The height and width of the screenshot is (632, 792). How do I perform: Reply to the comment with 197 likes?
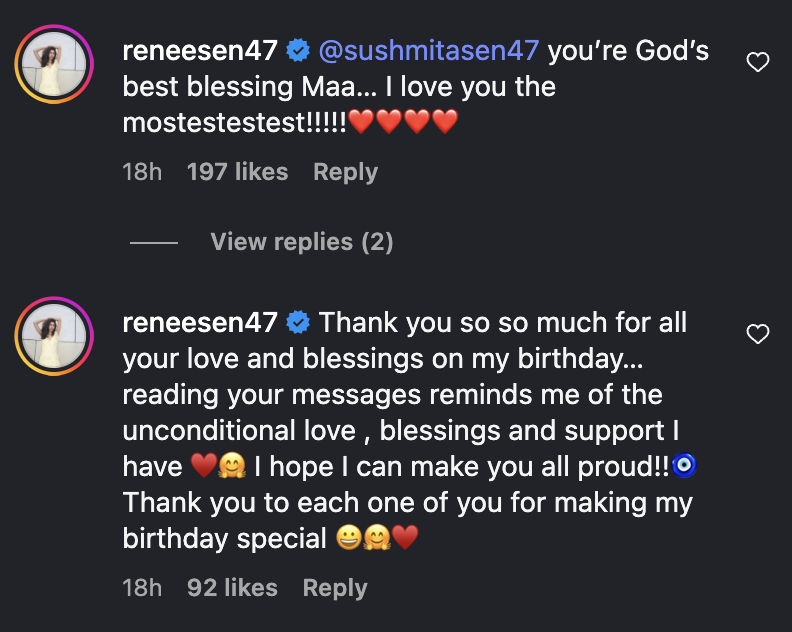point(345,172)
